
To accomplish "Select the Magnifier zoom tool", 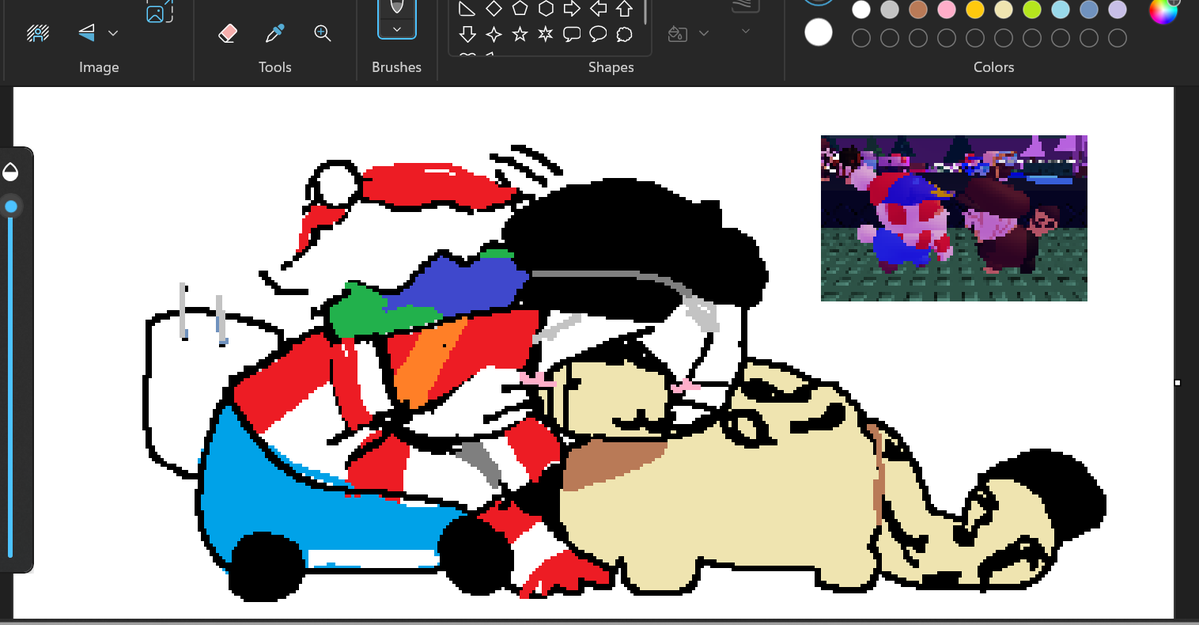I will click(x=322, y=33).
